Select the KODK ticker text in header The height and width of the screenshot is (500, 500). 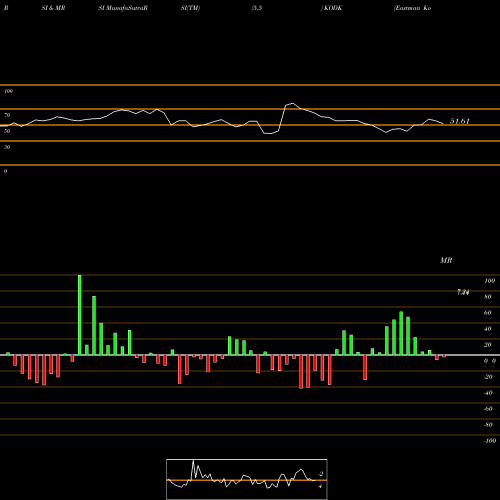click(x=333, y=8)
